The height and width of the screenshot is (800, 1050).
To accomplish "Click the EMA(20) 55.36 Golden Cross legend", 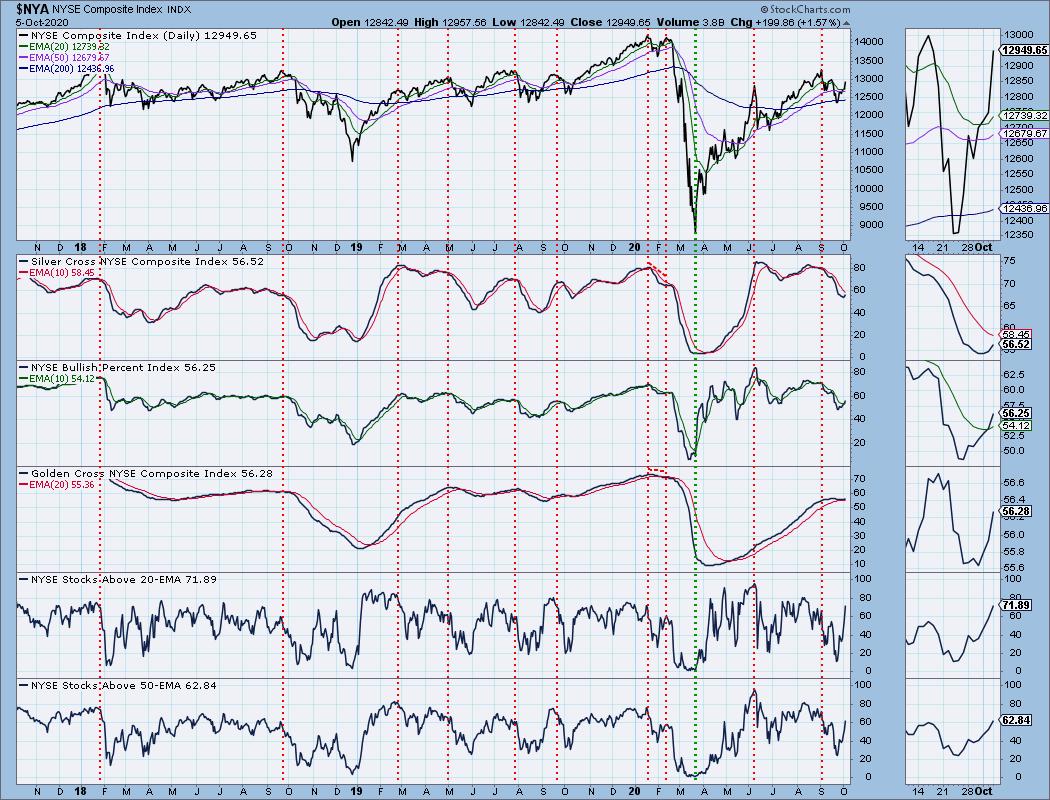I will [57, 484].
